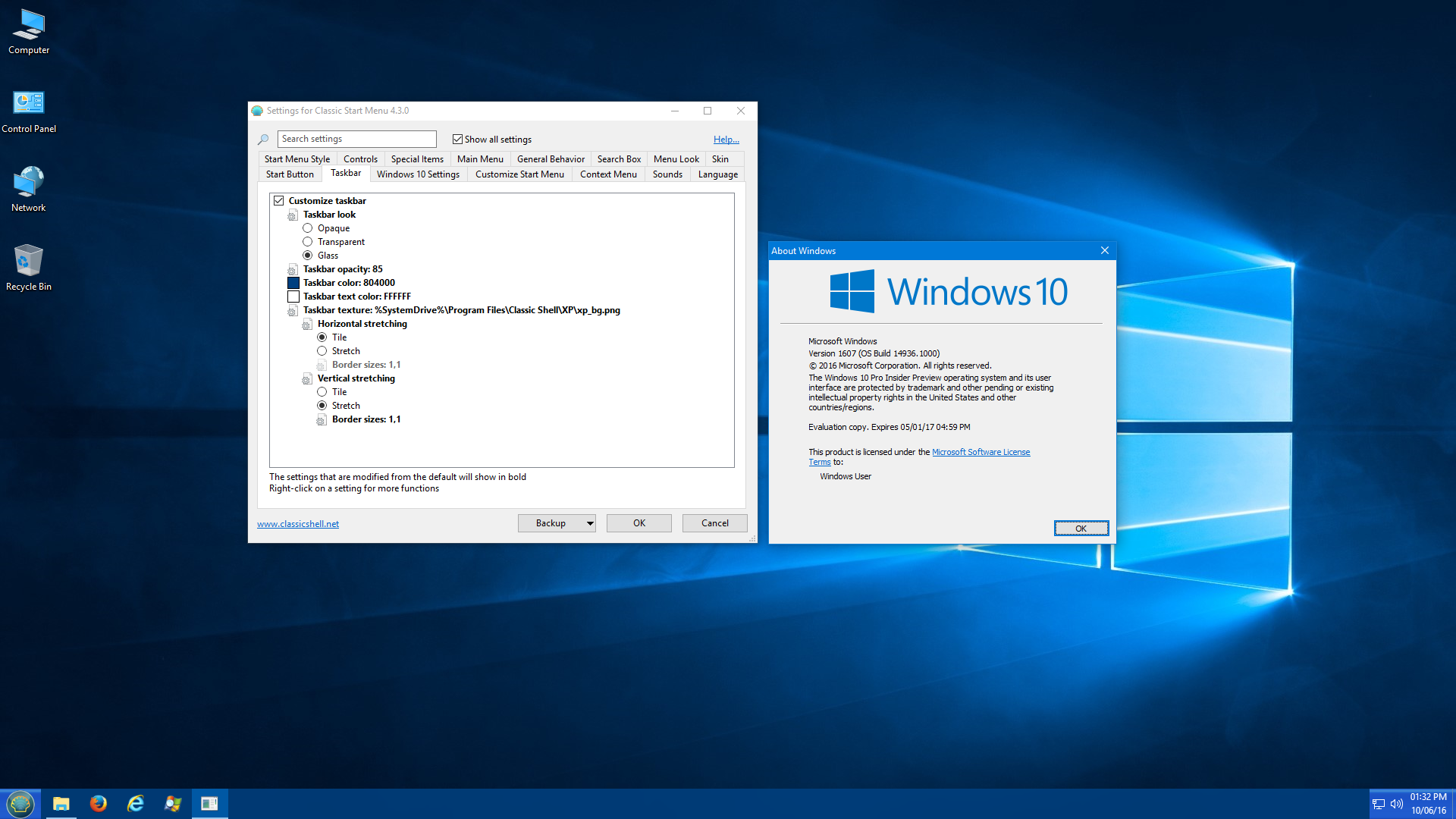Switch to the Skin tab
The height and width of the screenshot is (819, 1456).
[x=720, y=159]
